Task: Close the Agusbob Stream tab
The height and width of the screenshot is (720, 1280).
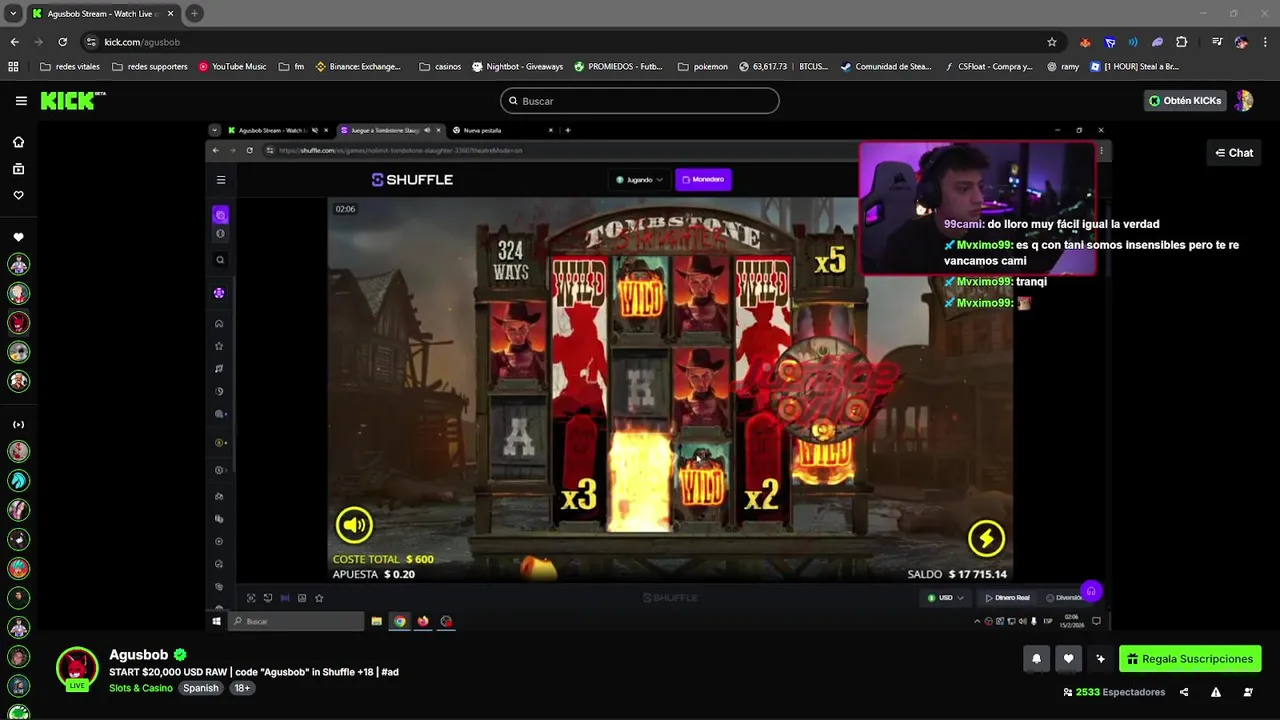Action: (170, 14)
